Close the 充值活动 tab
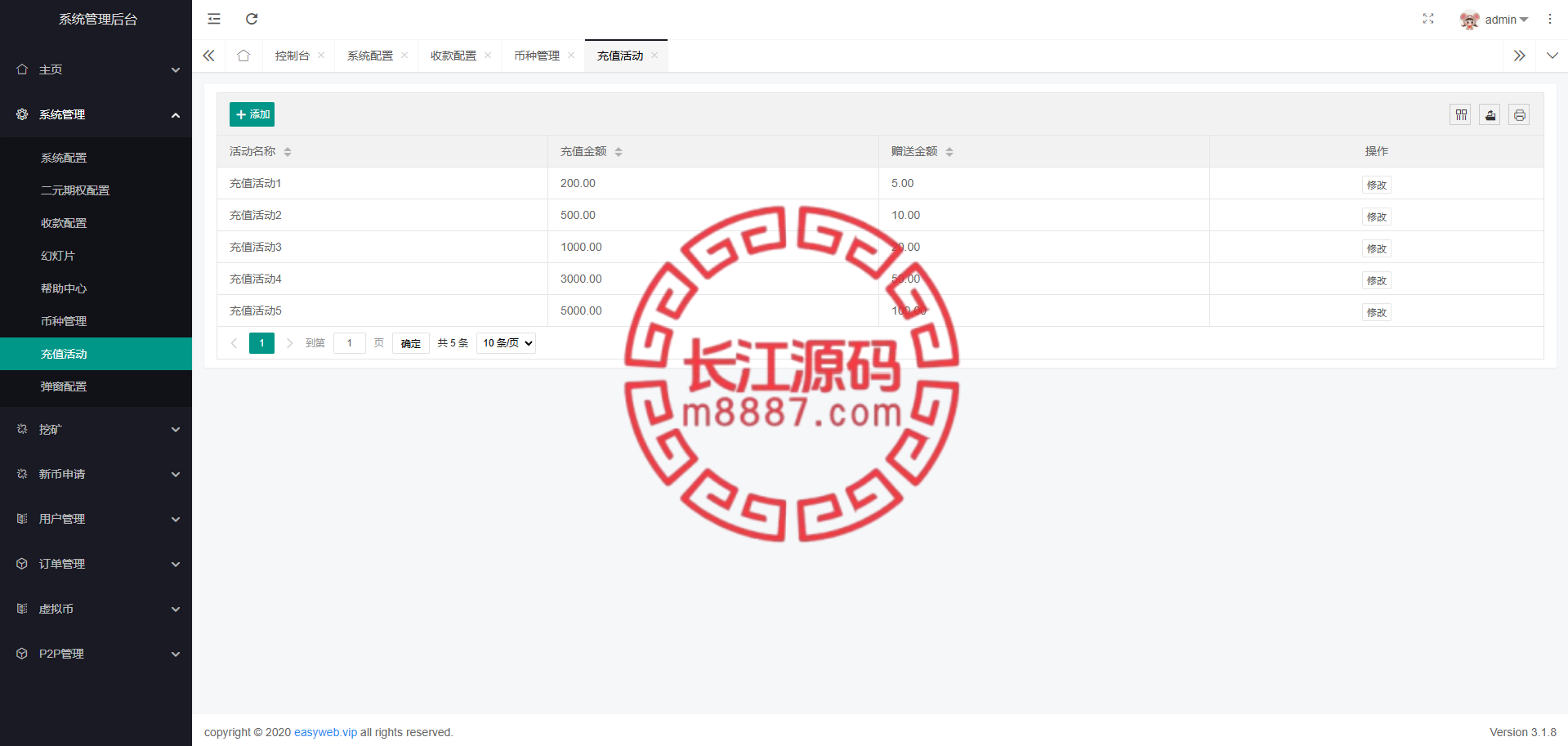This screenshot has width=1568, height=746. click(655, 56)
